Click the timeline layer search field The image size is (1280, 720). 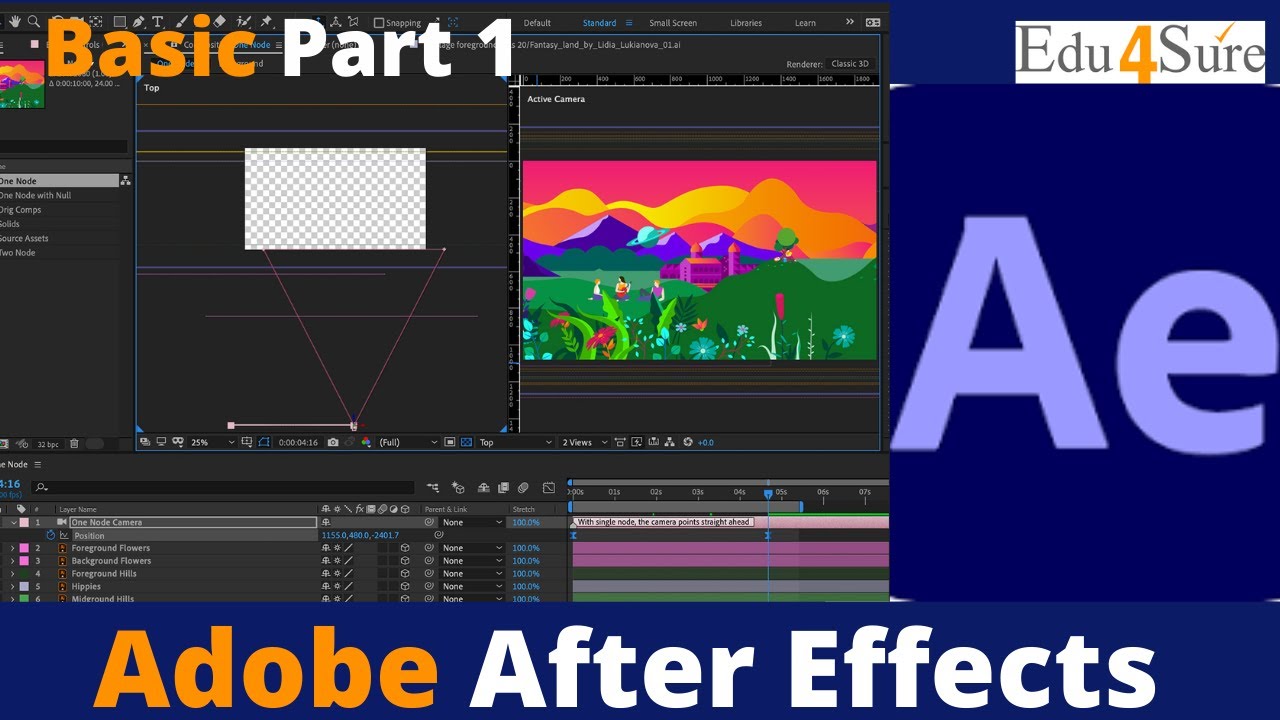(x=222, y=488)
